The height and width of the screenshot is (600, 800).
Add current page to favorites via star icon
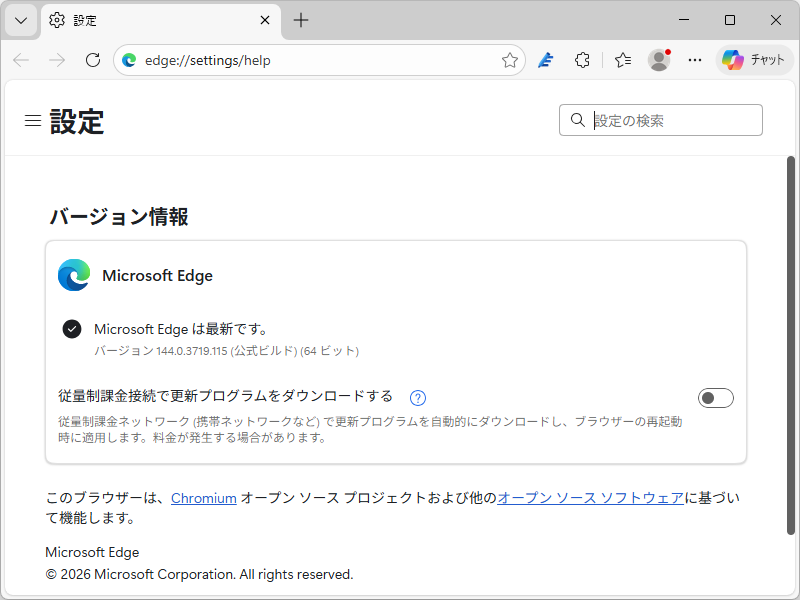(511, 59)
